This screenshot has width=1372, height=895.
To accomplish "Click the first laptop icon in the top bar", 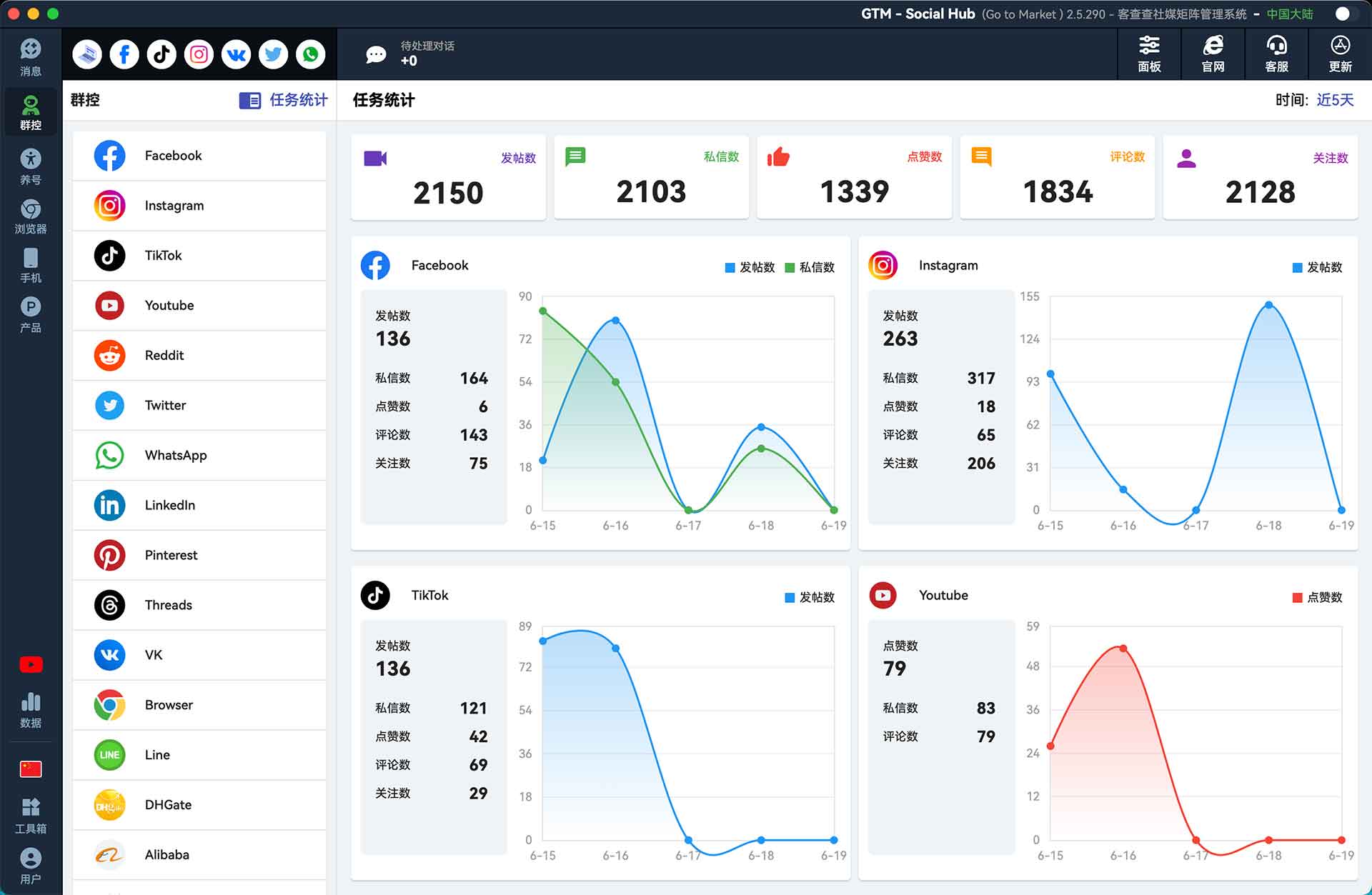I will pos(87,54).
